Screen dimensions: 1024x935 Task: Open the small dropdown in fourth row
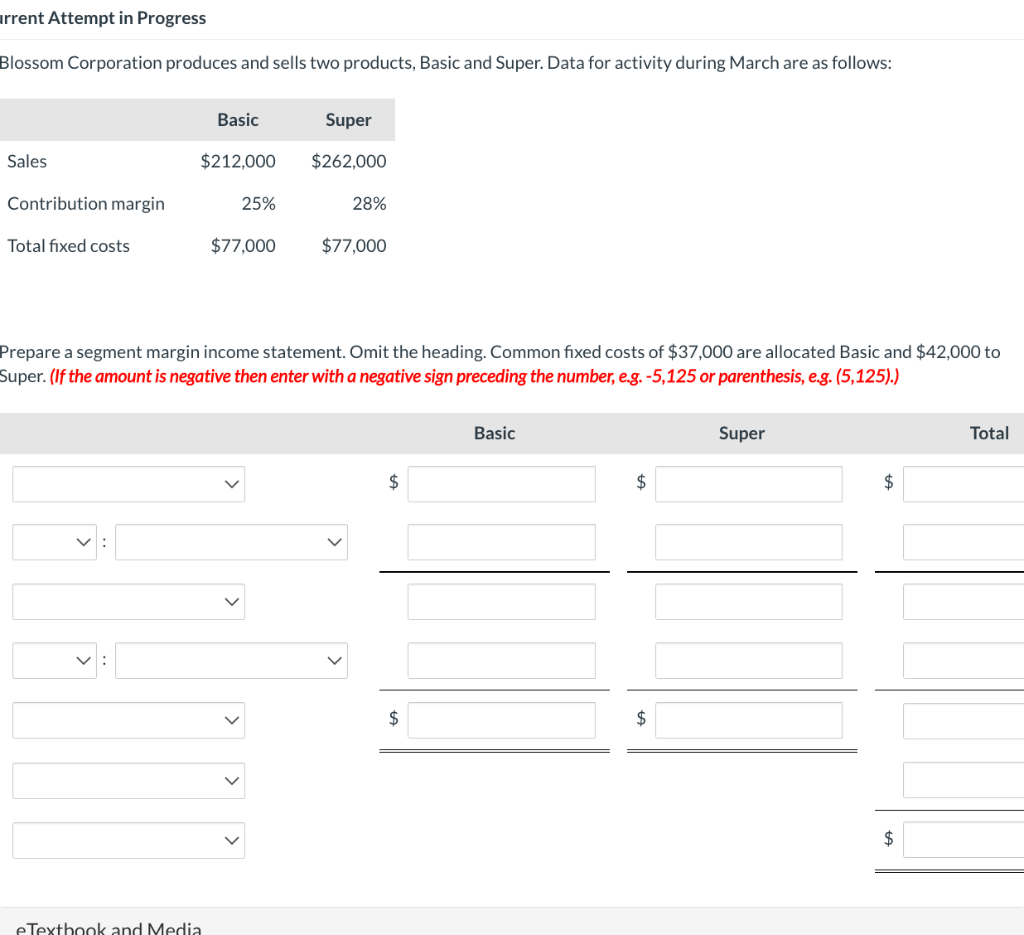tap(54, 660)
